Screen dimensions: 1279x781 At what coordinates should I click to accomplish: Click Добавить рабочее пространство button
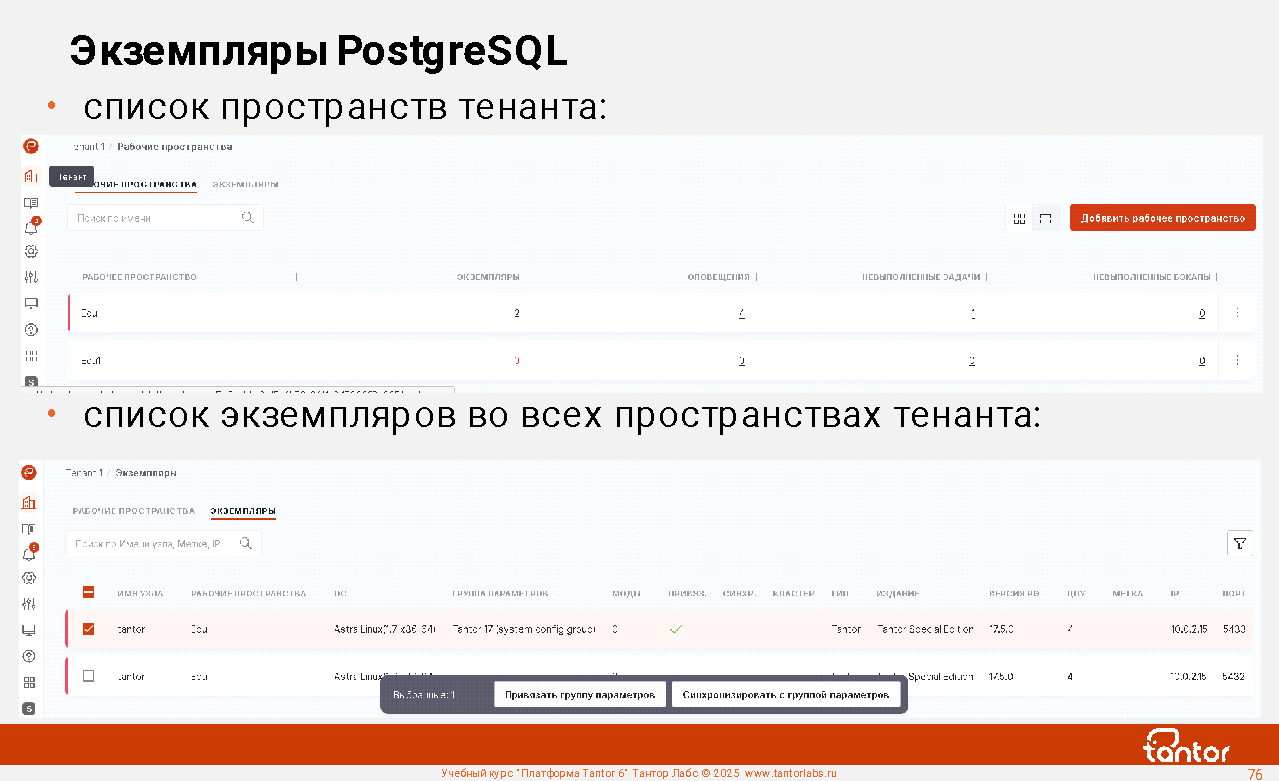(1162, 218)
